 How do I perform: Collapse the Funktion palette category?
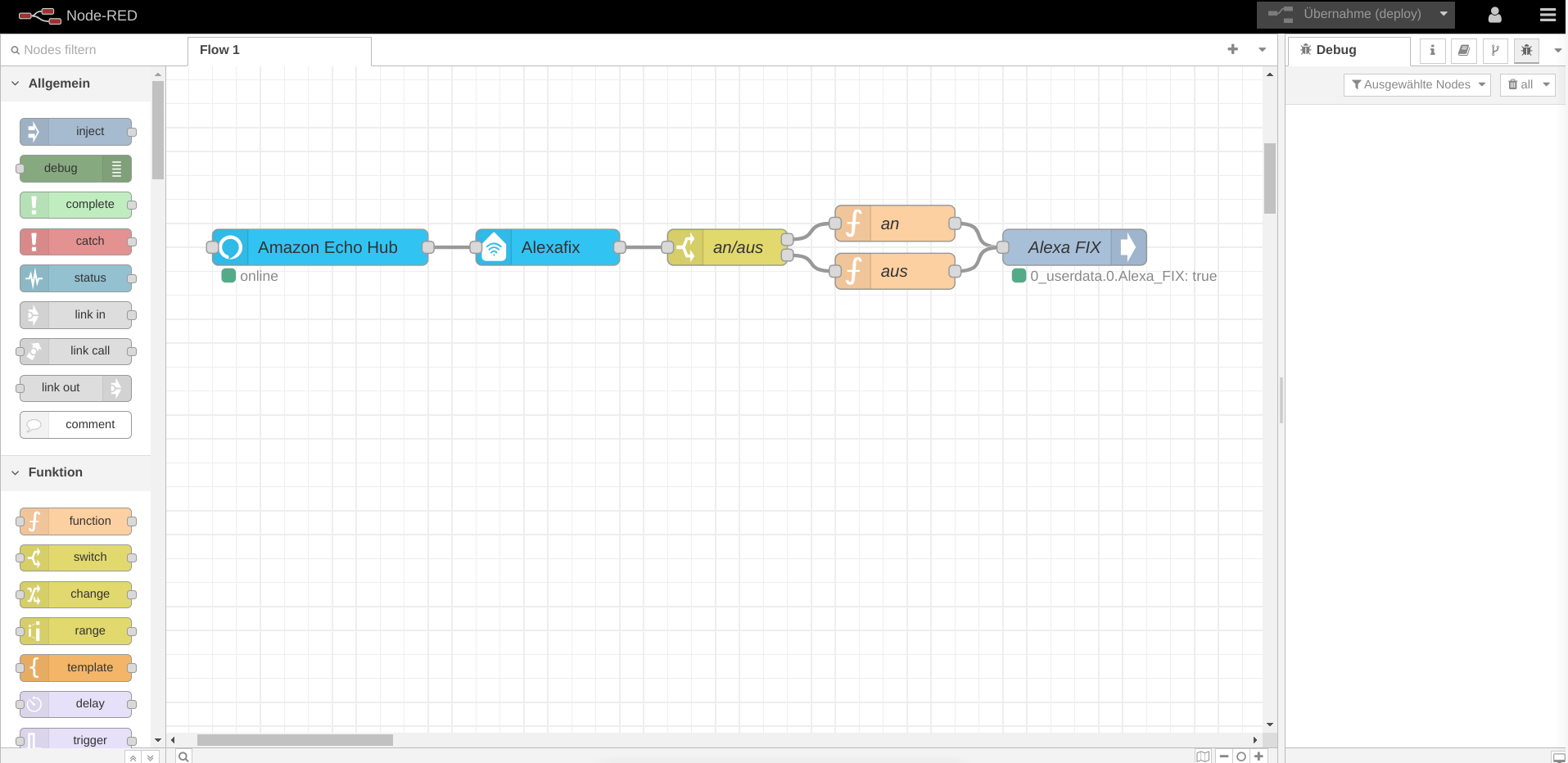75,472
